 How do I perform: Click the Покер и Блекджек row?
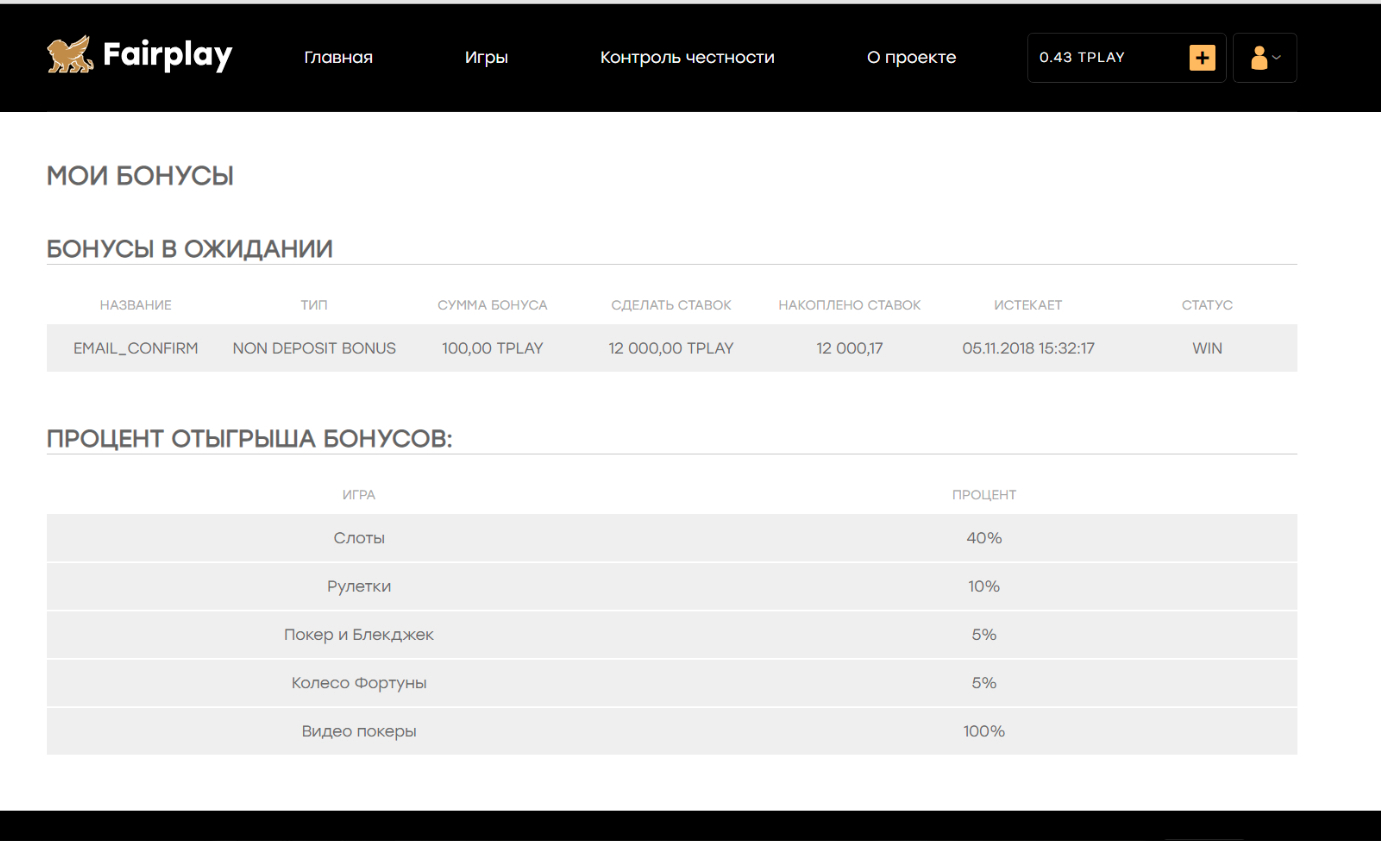tap(359, 635)
